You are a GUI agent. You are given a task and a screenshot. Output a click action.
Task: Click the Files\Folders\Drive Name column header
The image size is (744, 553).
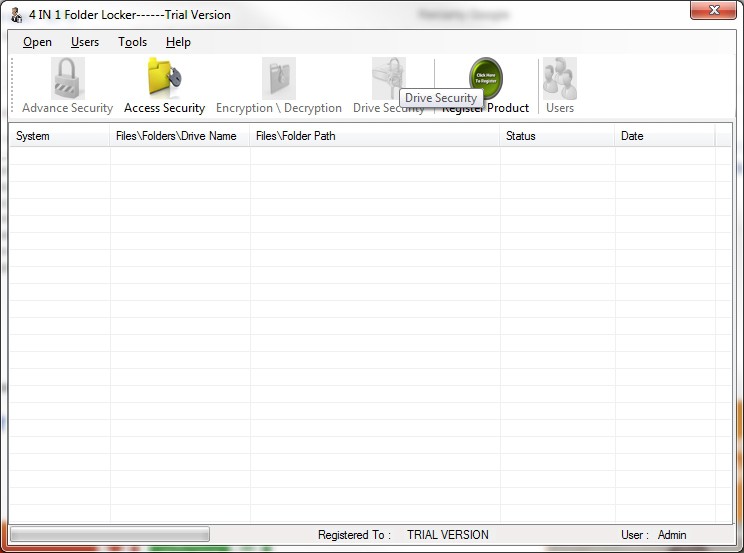point(180,136)
